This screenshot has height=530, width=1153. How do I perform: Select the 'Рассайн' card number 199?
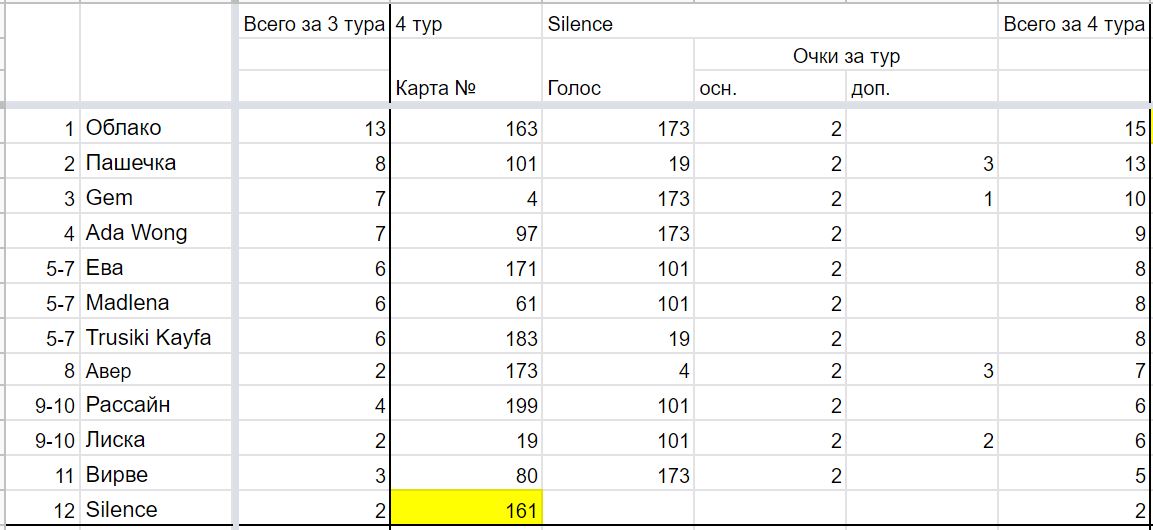466,405
